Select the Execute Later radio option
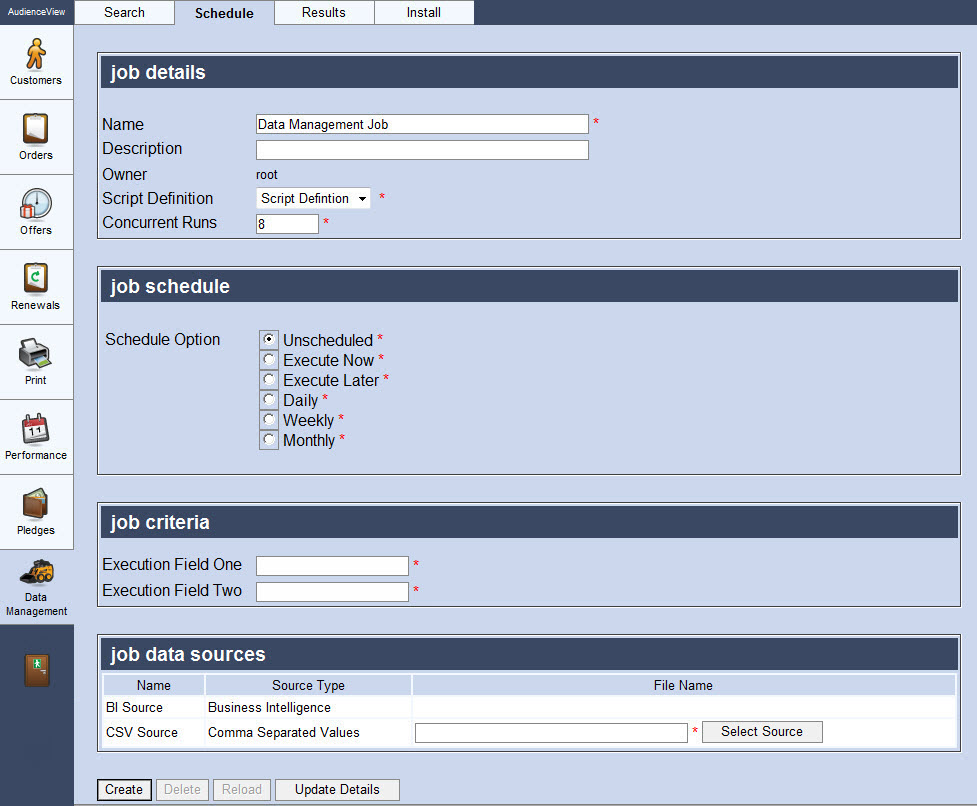977x806 pixels. [269, 379]
